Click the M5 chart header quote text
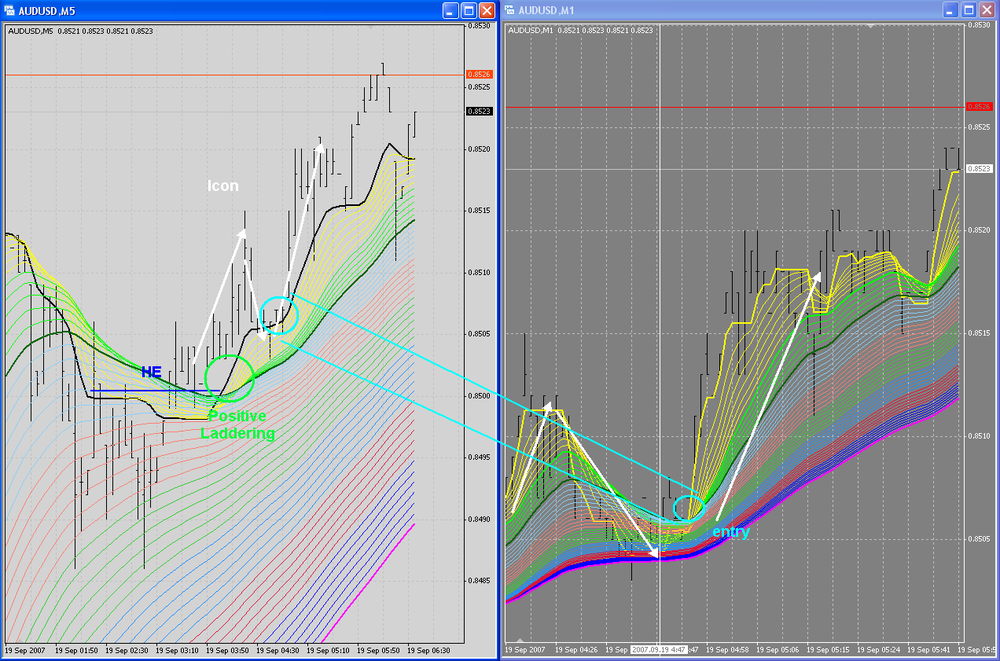 80,31
